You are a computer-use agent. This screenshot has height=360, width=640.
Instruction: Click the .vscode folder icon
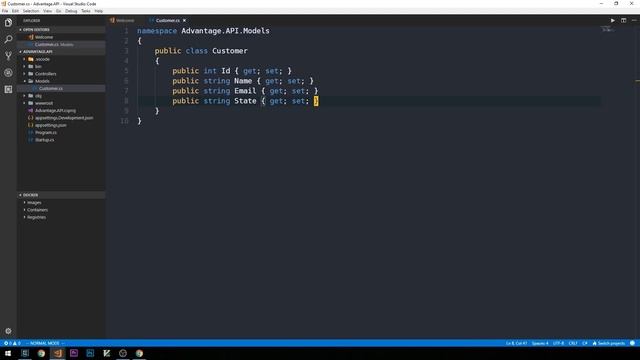[31, 59]
